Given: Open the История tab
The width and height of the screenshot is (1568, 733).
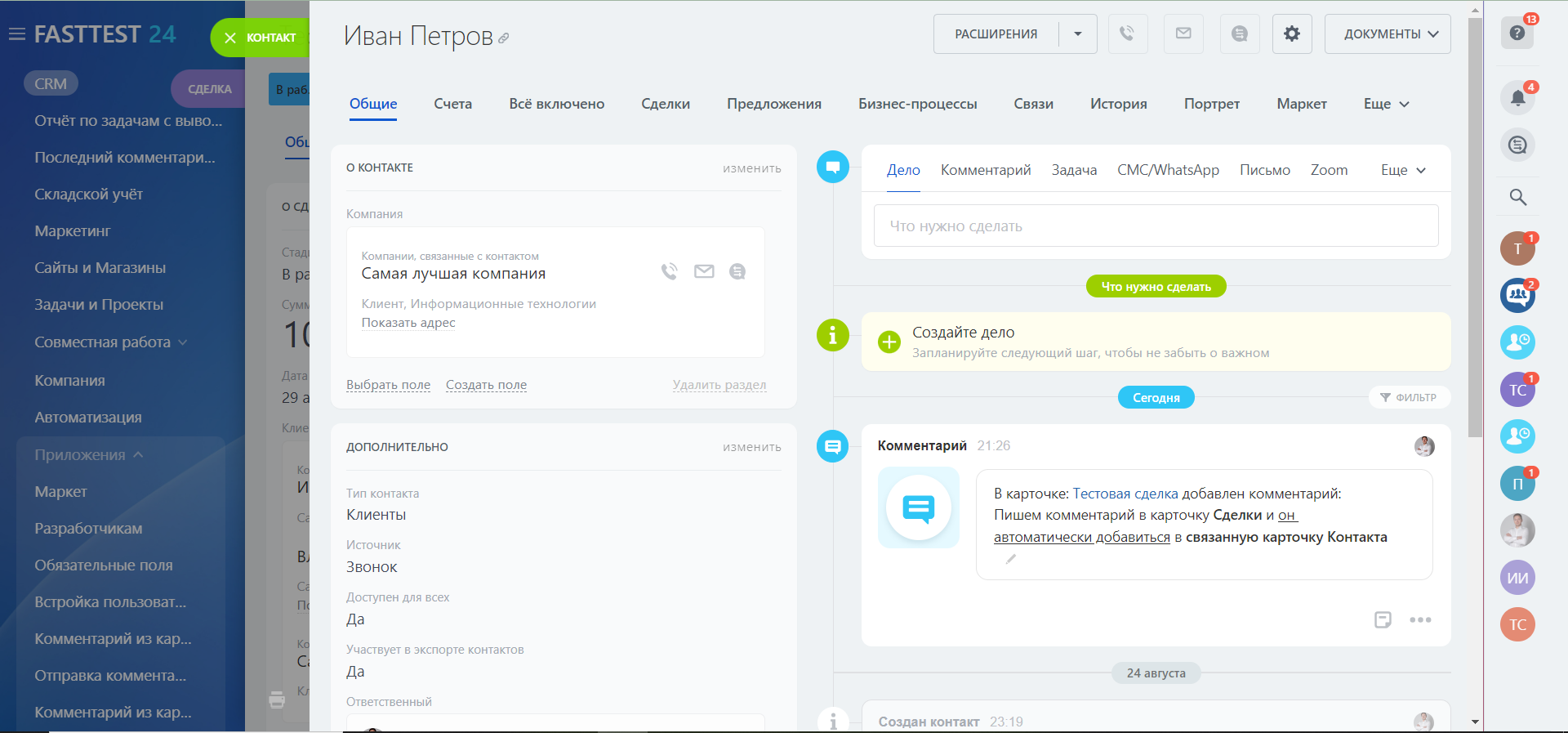Looking at the screenshot, I should click(1119, 104).
